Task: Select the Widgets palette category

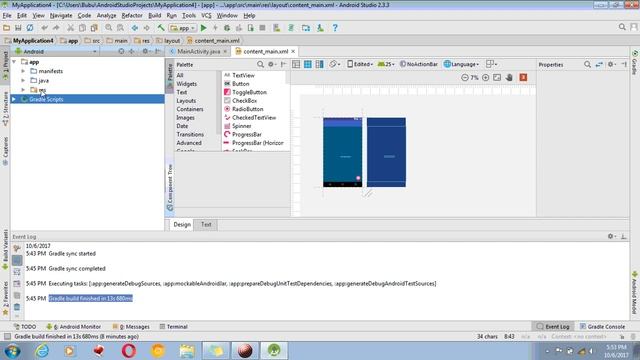Action: pos(187,84)
